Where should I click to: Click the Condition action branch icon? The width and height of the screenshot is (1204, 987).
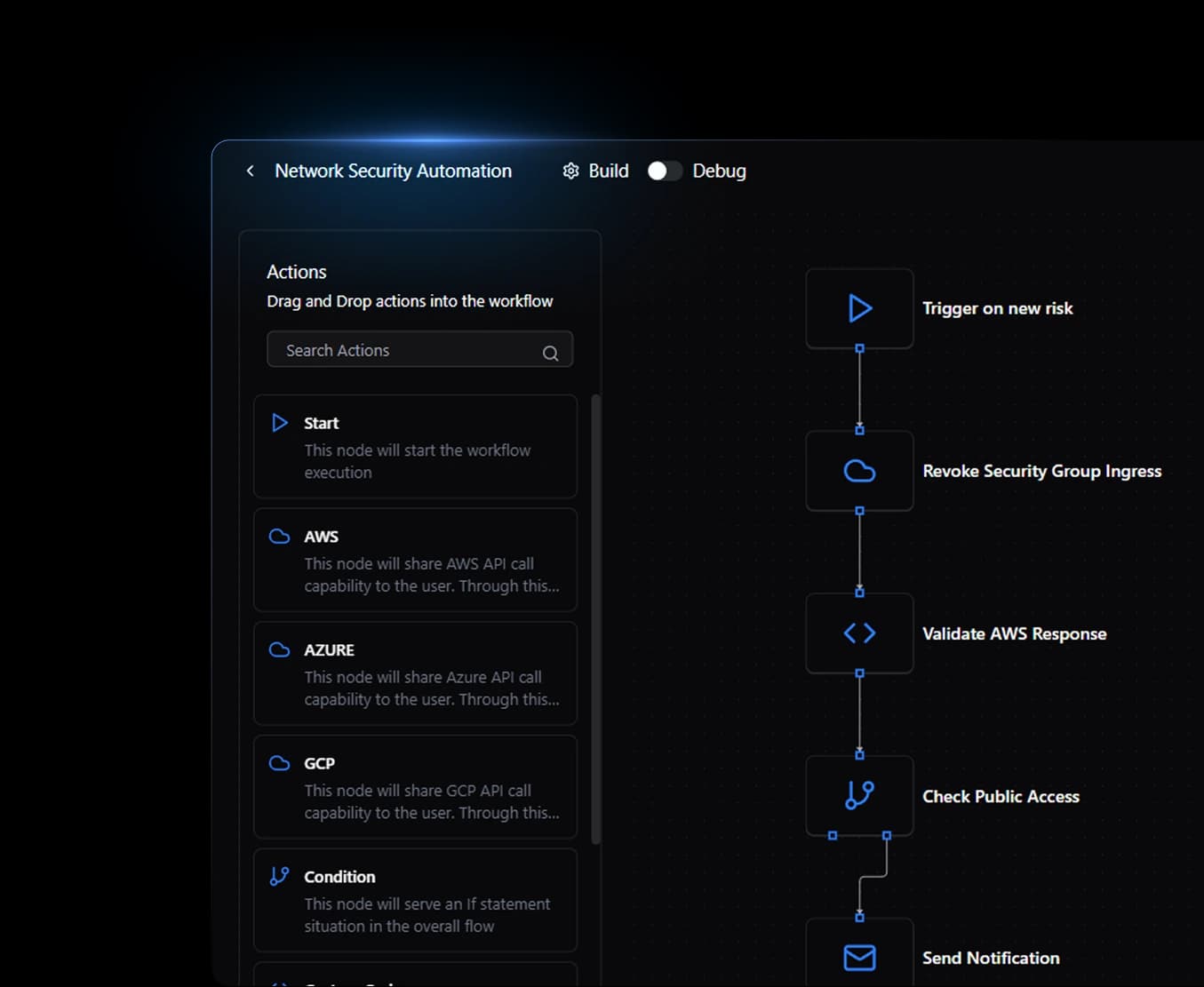tap(280, 876)
